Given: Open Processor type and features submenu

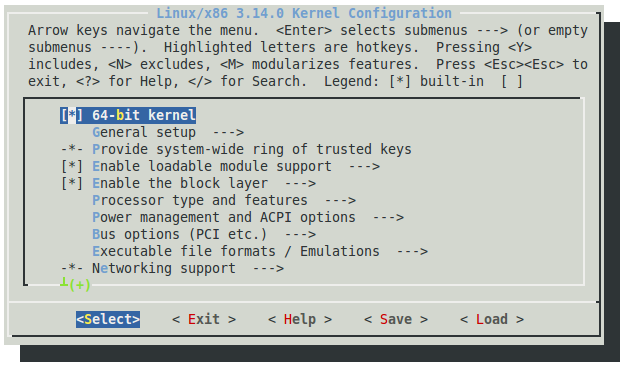Looking at the screenshot, I should pyautogui.click(x=224, y=200).
